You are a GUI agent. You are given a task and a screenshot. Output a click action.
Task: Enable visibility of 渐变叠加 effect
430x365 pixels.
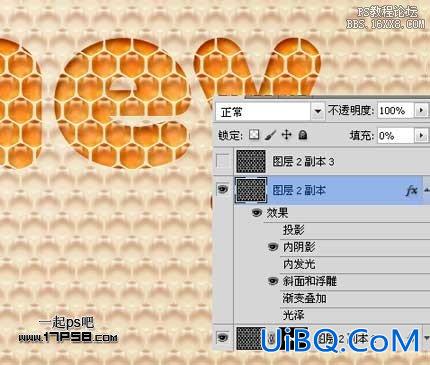(273, 298)
